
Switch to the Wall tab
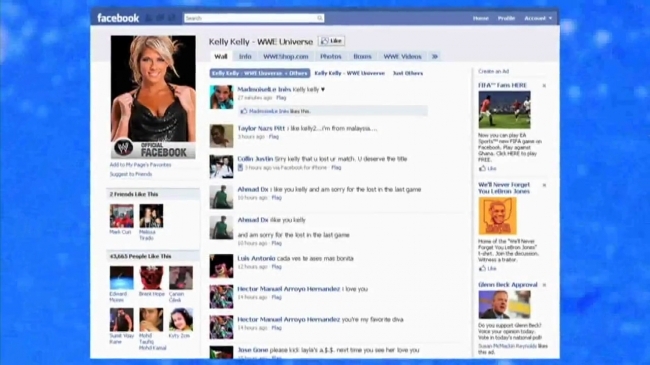click(221, 56)
